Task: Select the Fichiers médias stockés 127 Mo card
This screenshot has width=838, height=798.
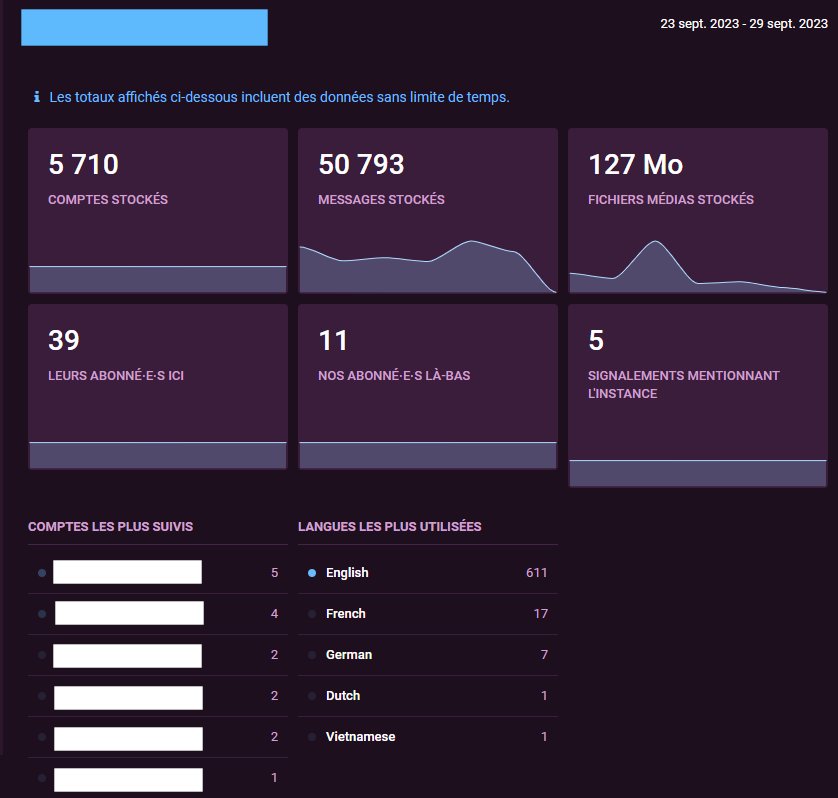Action: click(697, 210)
